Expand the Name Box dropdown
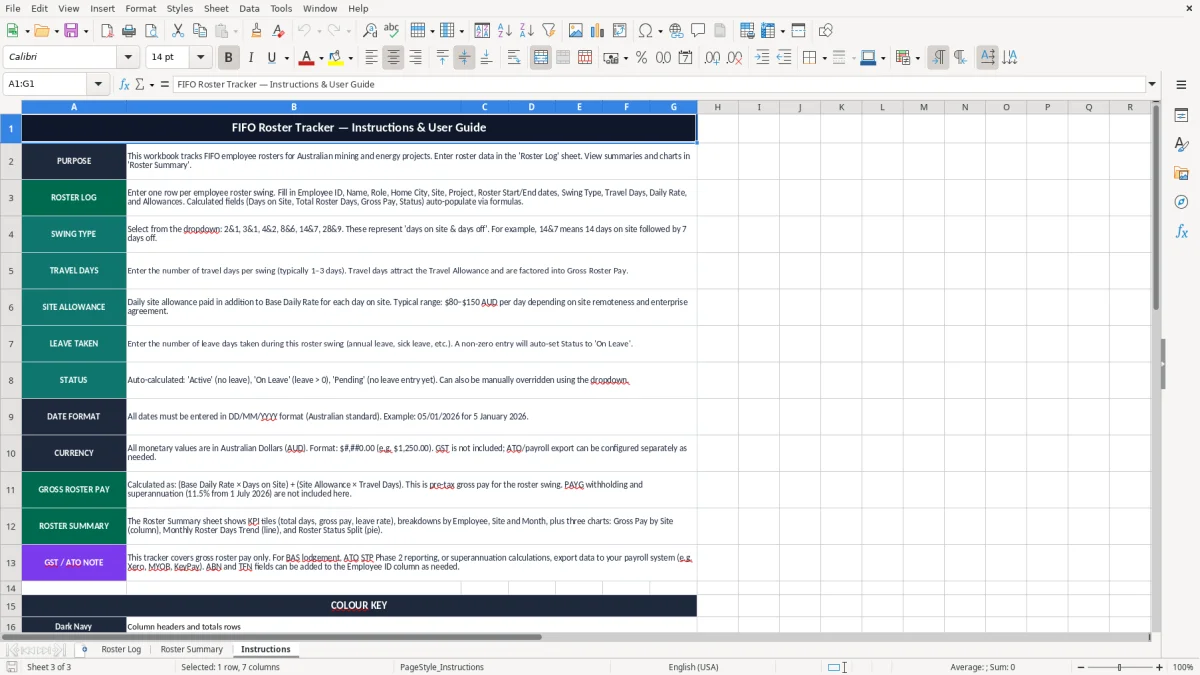This screenshot has height=675, width=1200. [98, 84]
